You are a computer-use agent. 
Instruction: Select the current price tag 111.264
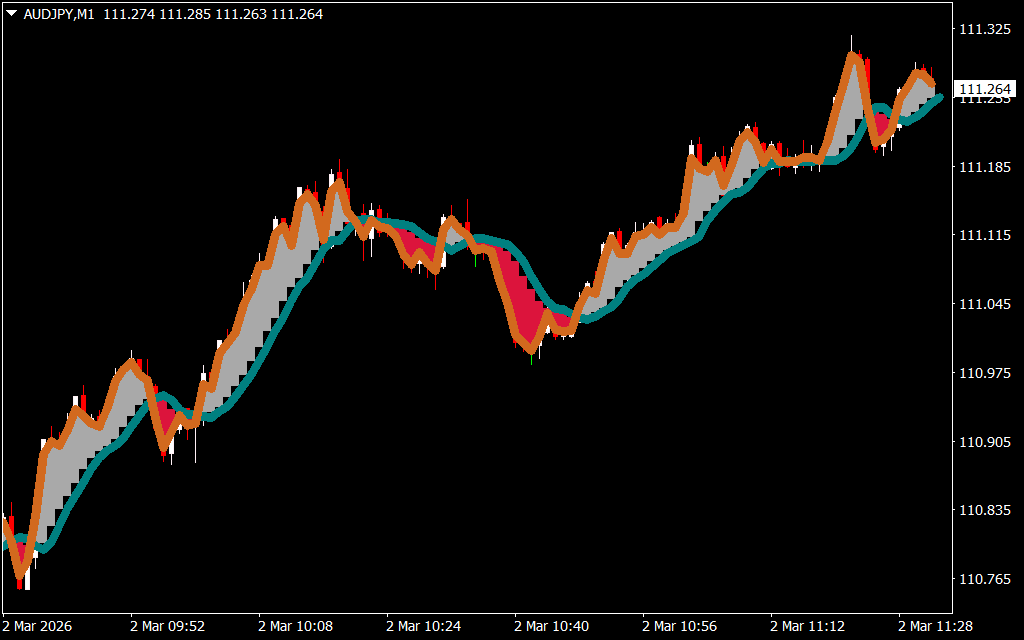(984, 89)
